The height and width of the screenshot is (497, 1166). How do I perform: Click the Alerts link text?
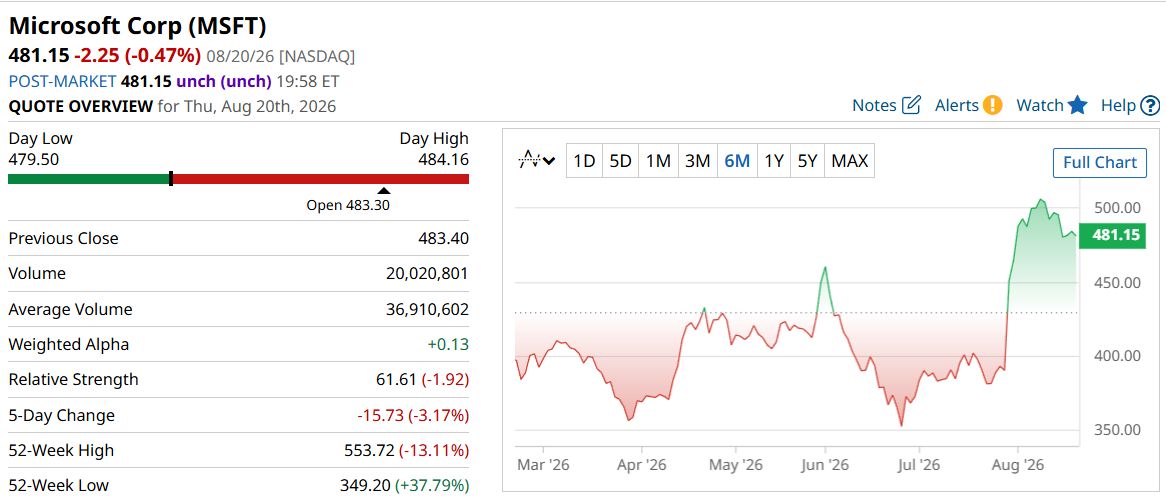tap(956, 106)
